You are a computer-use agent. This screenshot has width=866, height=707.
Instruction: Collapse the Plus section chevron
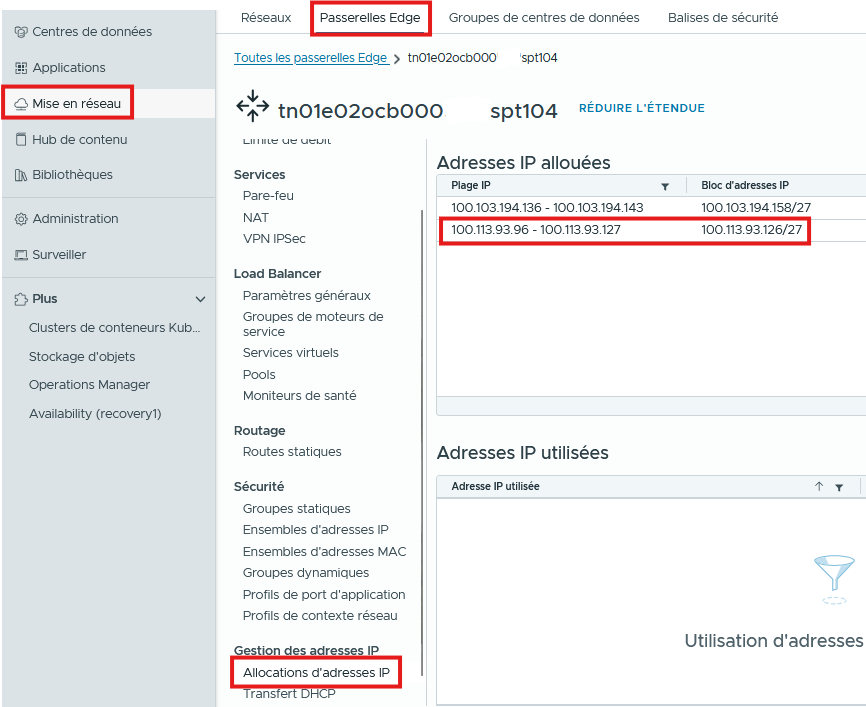(200, 299)
